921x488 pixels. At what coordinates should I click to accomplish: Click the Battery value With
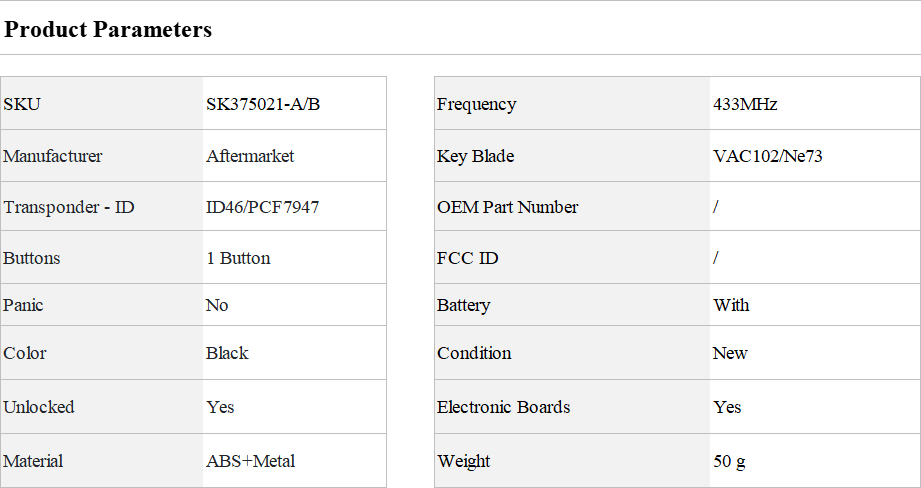(x=731, y=305)
